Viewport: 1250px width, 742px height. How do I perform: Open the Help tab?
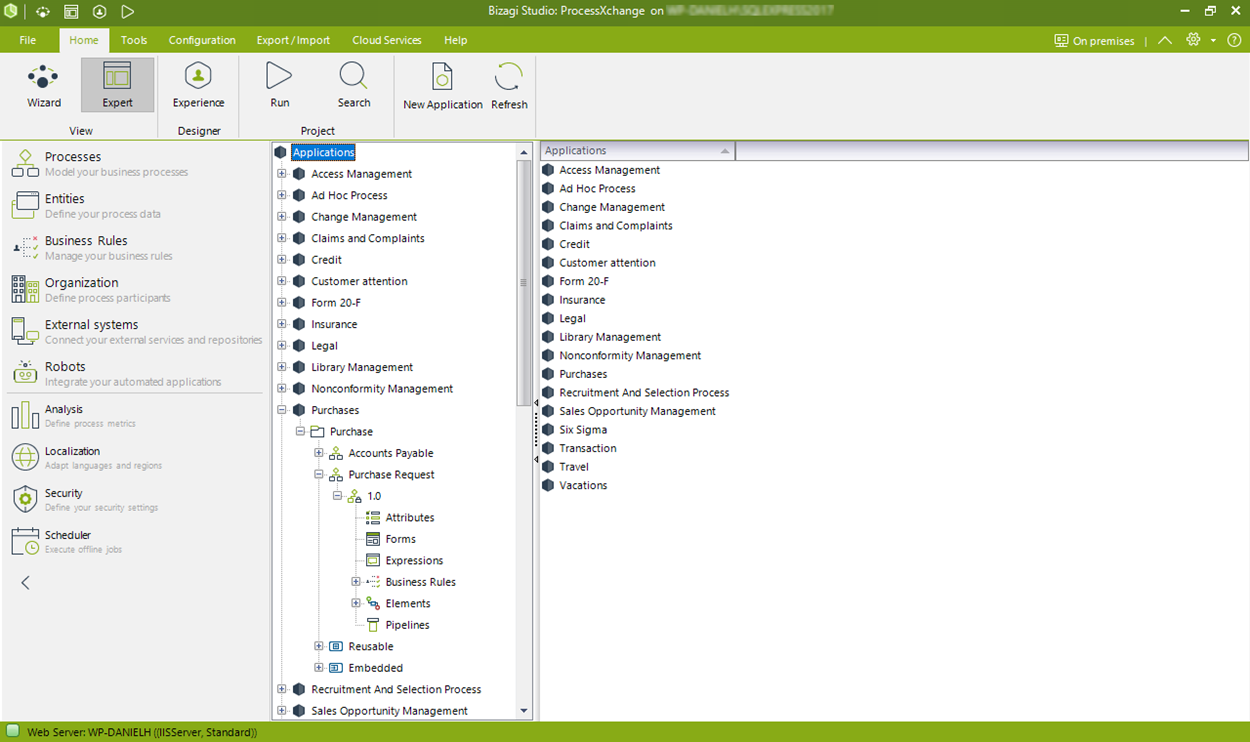point(456,40)
